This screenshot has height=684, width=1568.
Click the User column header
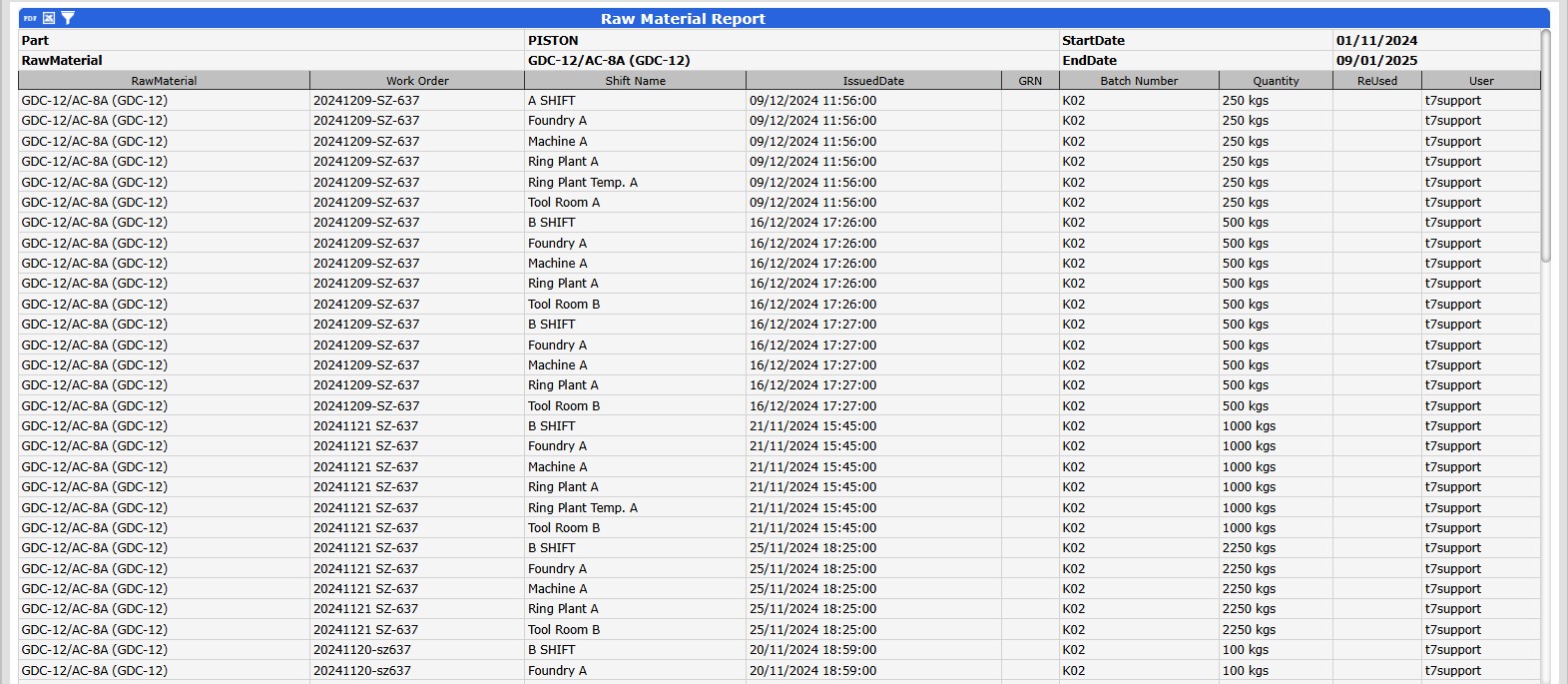[1481, 81]
